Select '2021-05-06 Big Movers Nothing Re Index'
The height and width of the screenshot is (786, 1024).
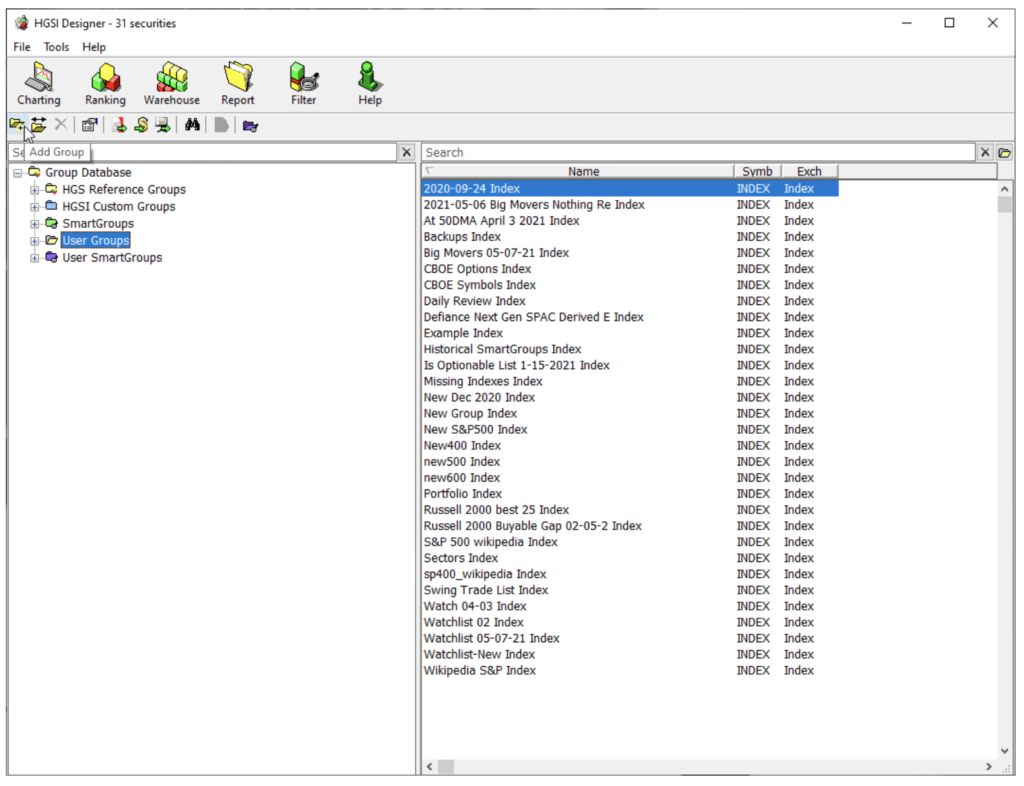pos(630,205)
